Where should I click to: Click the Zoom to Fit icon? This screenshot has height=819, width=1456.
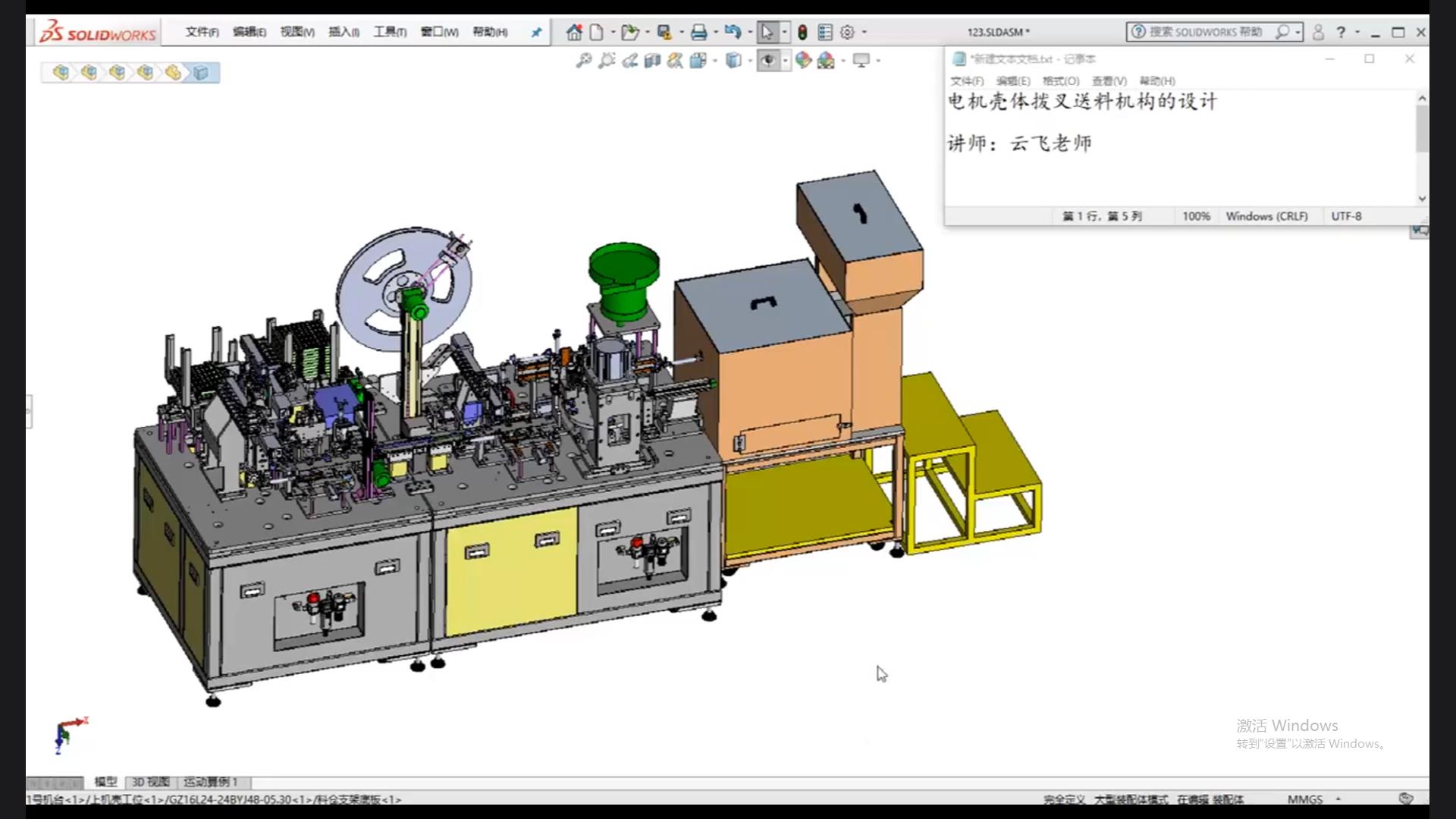pyautogui.click(x=583, y=60)
